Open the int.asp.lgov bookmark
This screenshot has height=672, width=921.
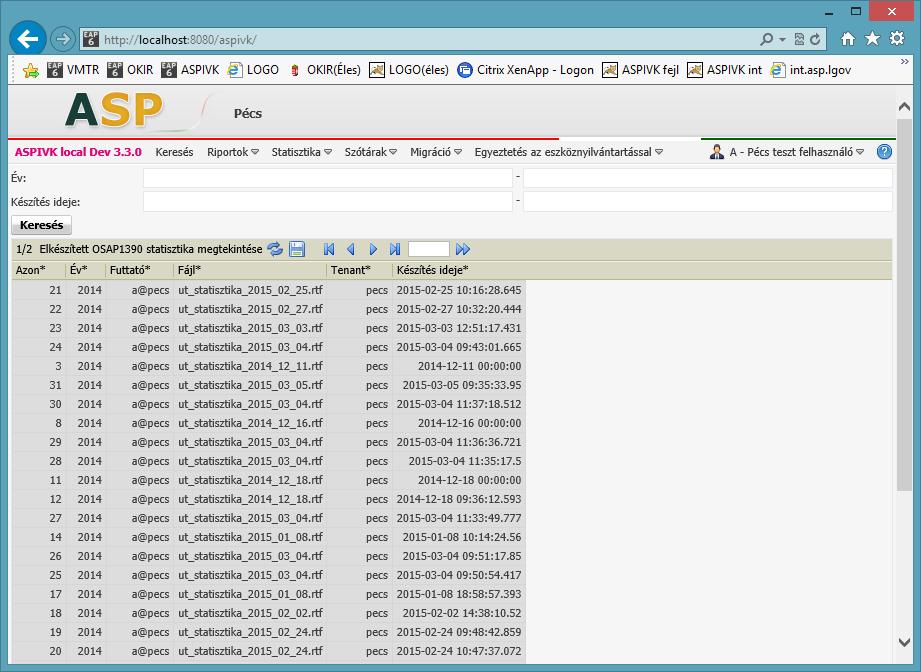coord(811,70)
